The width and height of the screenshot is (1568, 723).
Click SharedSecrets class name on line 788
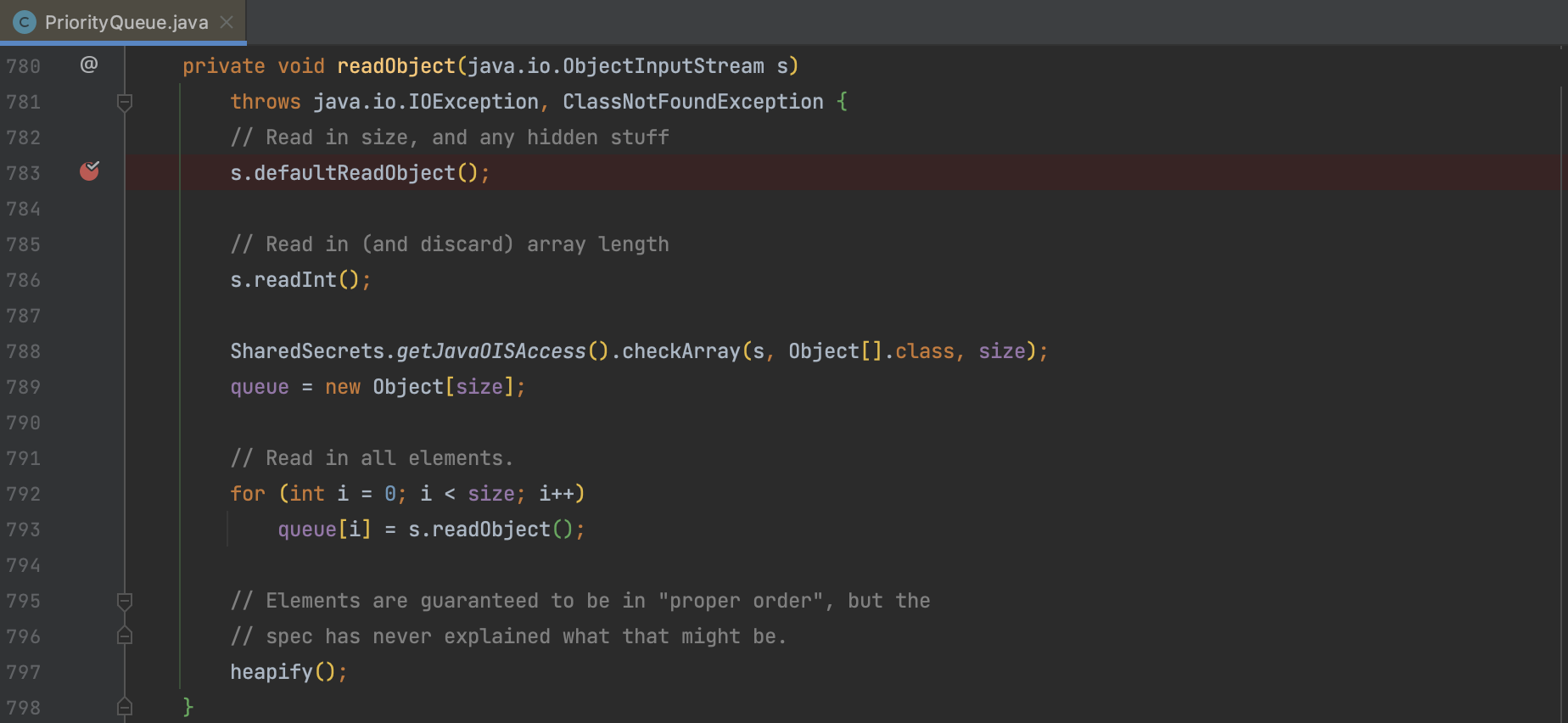coord(307,351)
